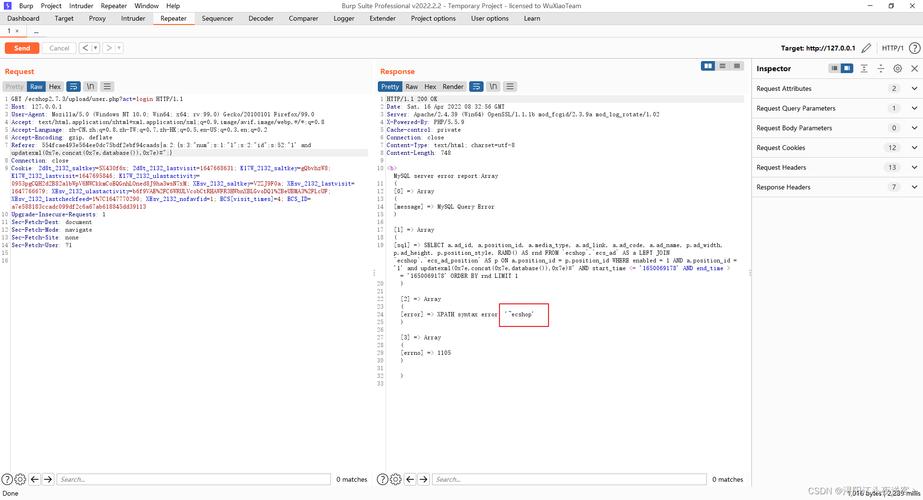Switch response view to Hex
Viewport: 923px width, 500px height.
tap(430, 87)
